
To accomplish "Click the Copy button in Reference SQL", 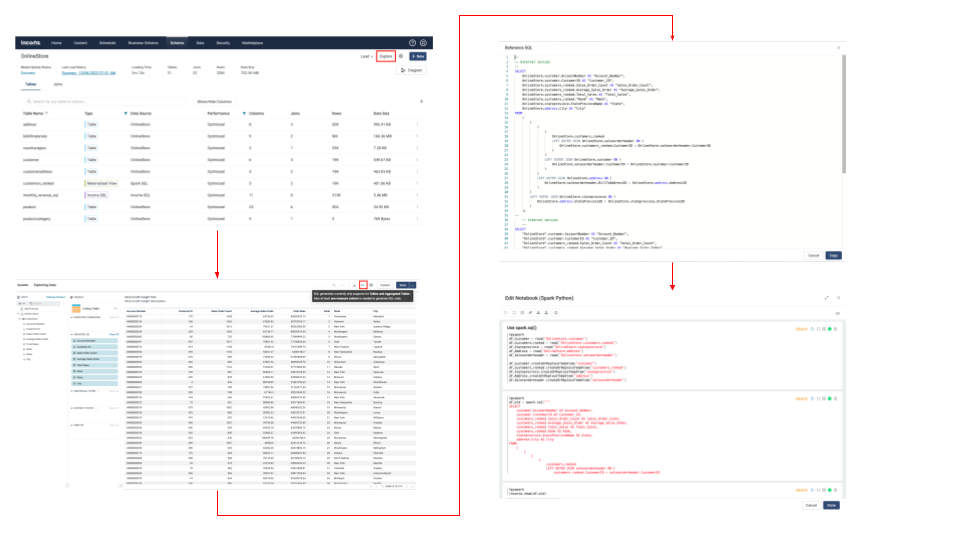I will (832, 256).
